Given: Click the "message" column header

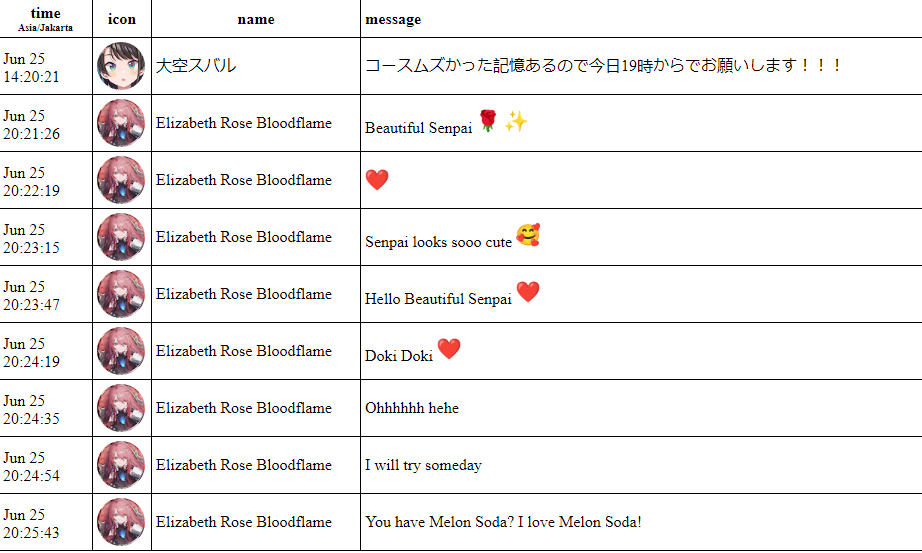Looking at the screenshot, I should click(393, 19).
